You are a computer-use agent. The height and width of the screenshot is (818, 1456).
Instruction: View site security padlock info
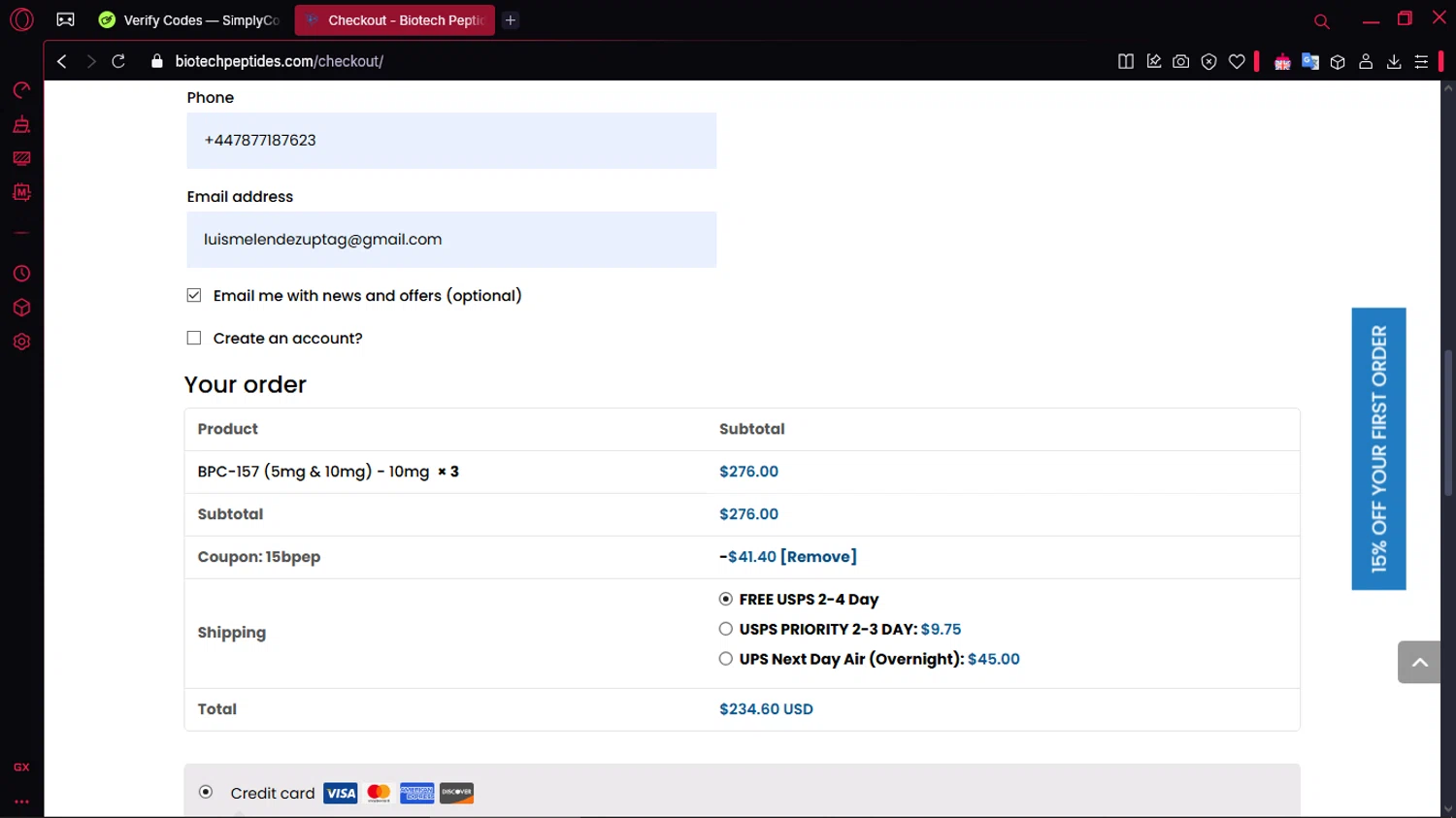click(157, 61)
